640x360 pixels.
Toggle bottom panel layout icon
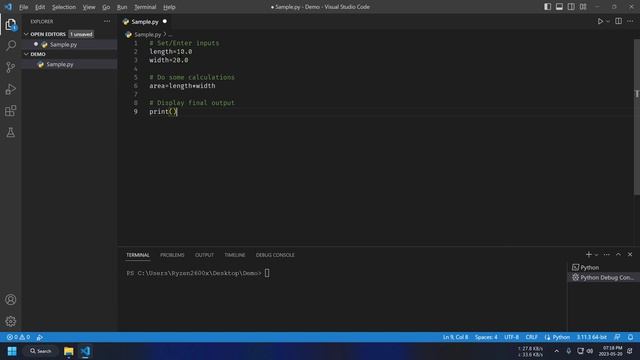(x=559, y=7)
